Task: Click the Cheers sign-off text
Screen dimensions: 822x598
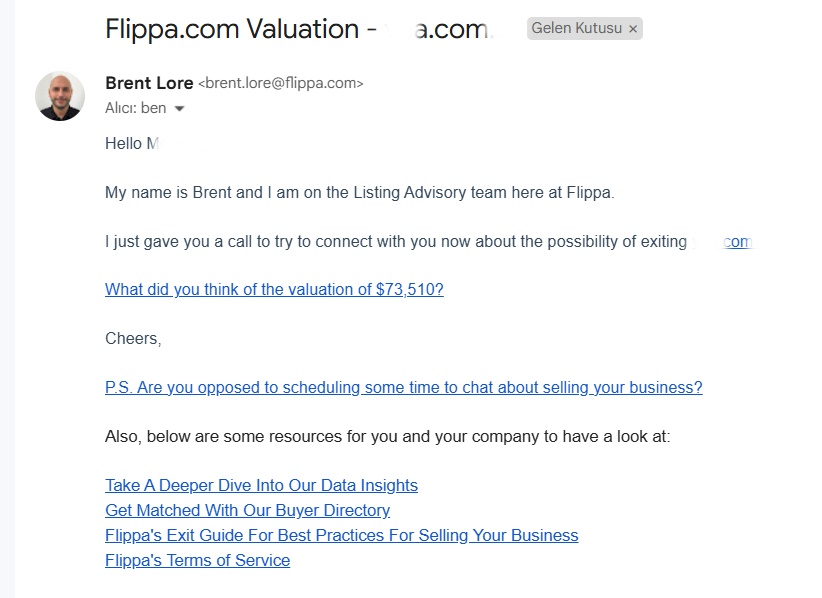Action: click(133, 339)
